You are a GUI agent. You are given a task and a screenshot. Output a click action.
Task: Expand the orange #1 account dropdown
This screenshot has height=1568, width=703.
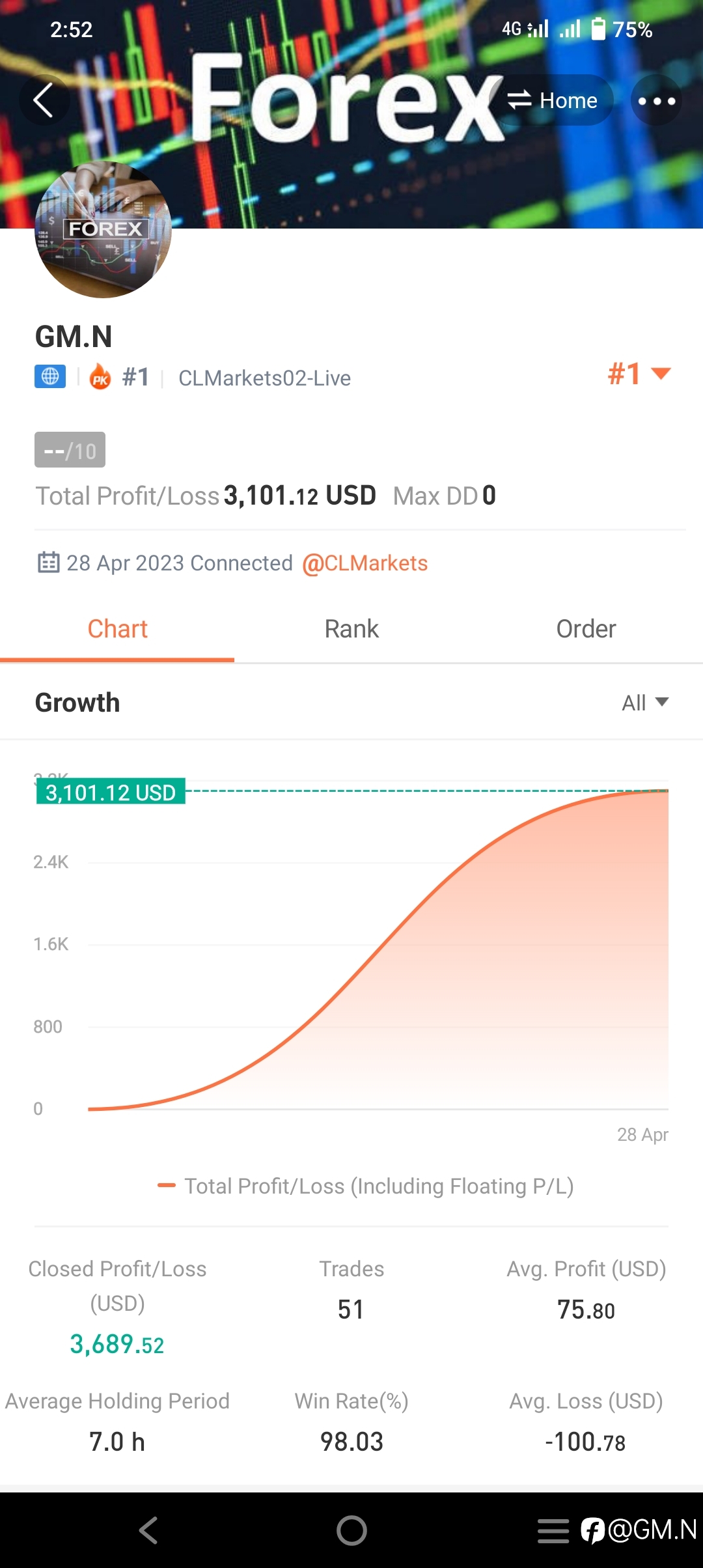639,374
